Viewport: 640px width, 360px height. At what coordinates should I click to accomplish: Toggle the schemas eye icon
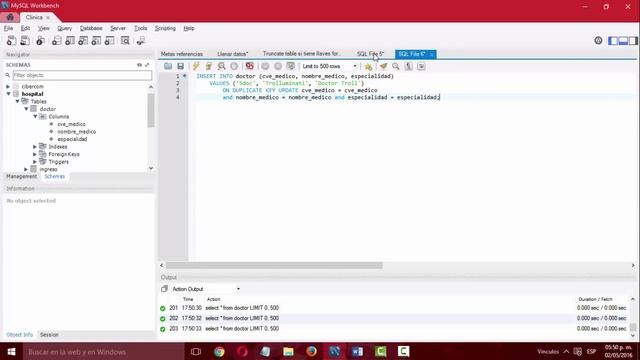[139, 65]
